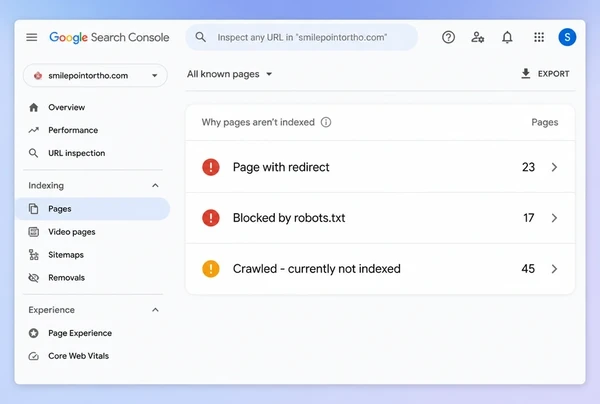600x404 pixels.
Task: Click the Page Experience star icon
Action: [x=34, y=333]
